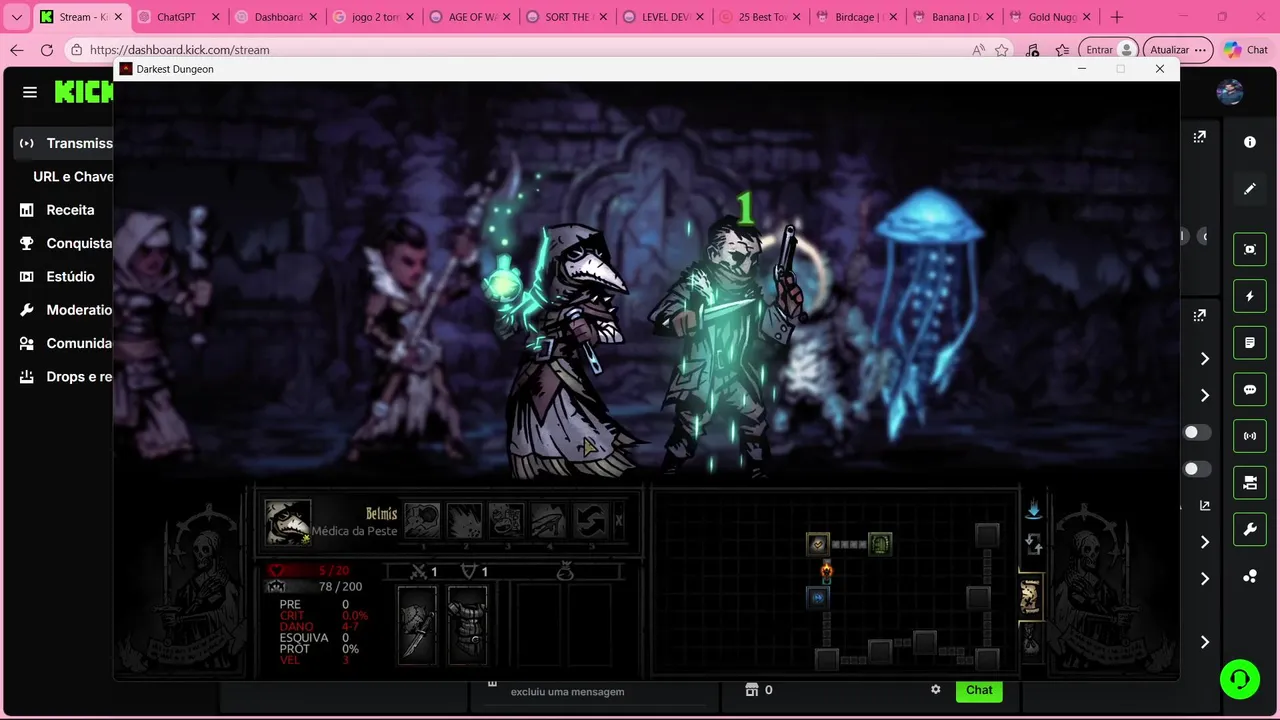
Task: Click the browser address bar URL
Action: pyautogui.click(x=179, y=50)
